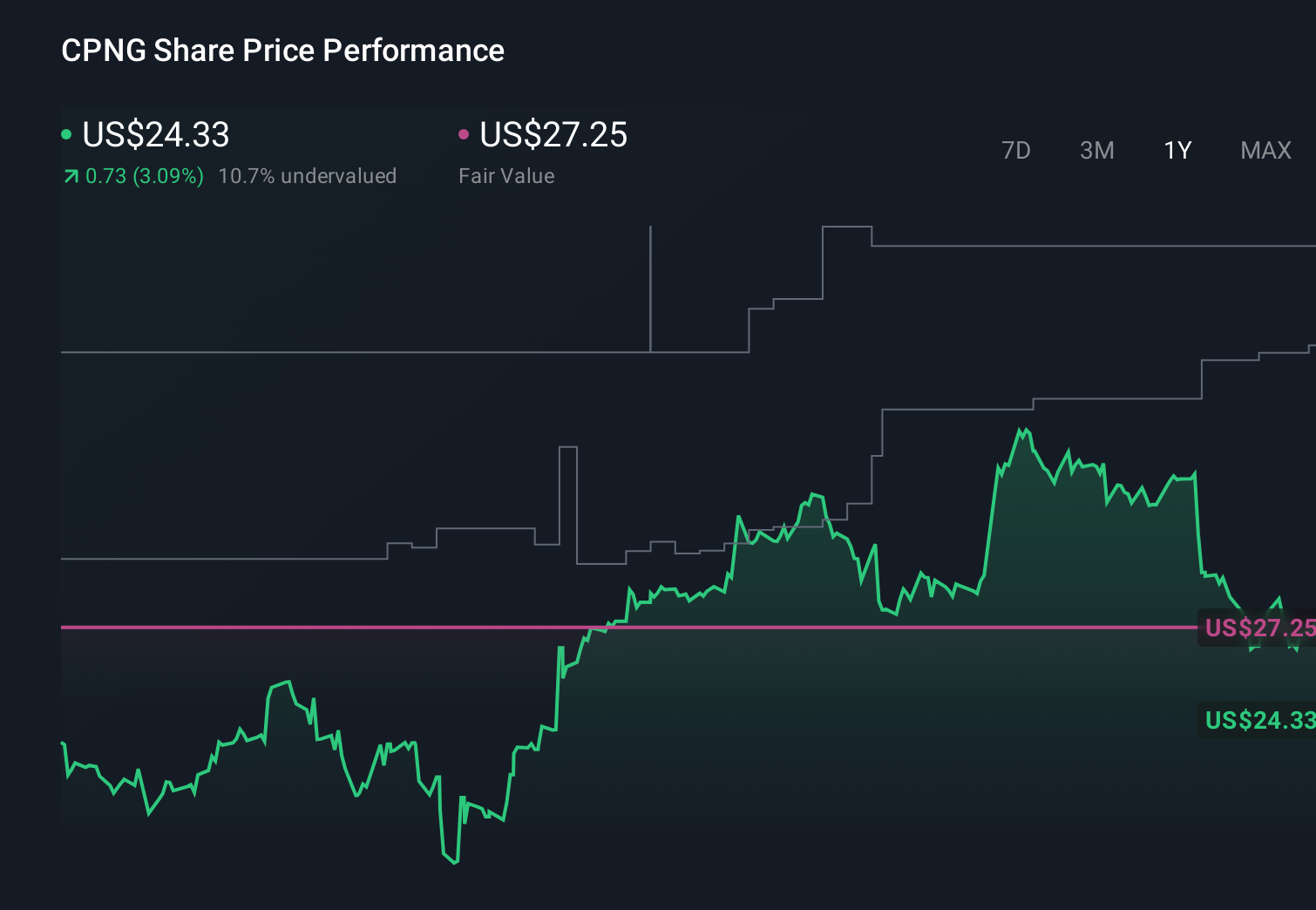
Task: Expand the Fair Value explanation
Action: pos(506,175)
